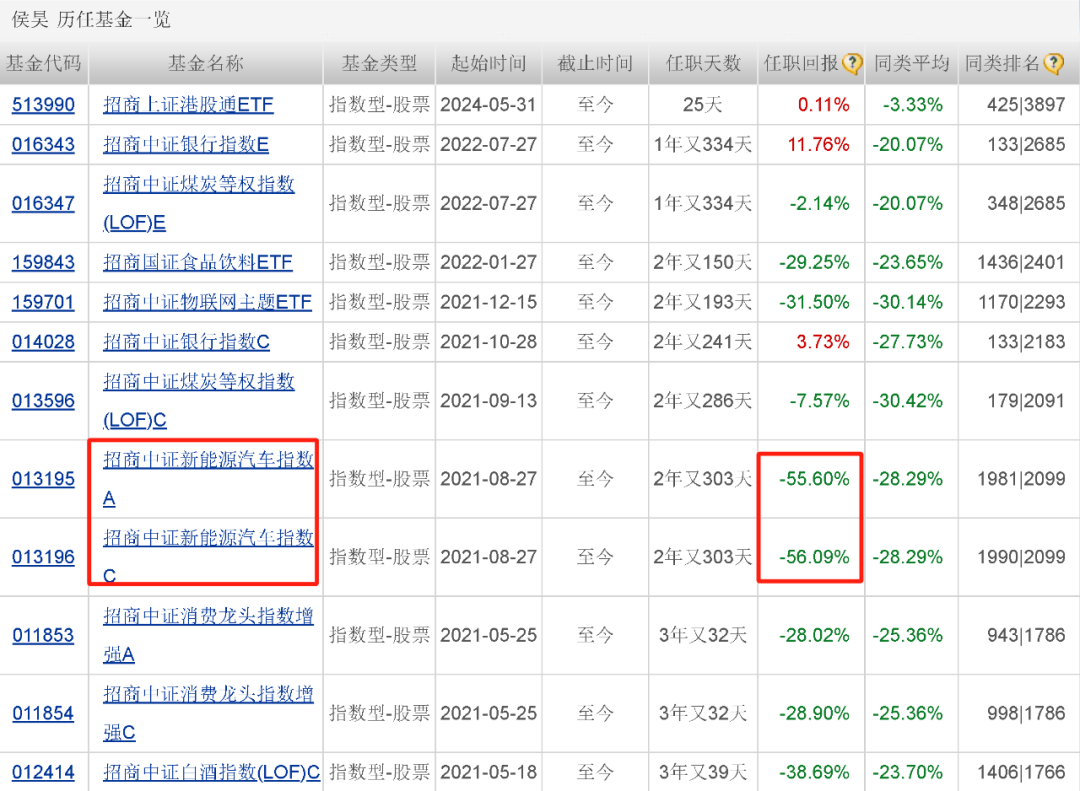Open 招商中证消费龙头指数增强C link
The image size is (1080, 791).
(x=208, y=713)
